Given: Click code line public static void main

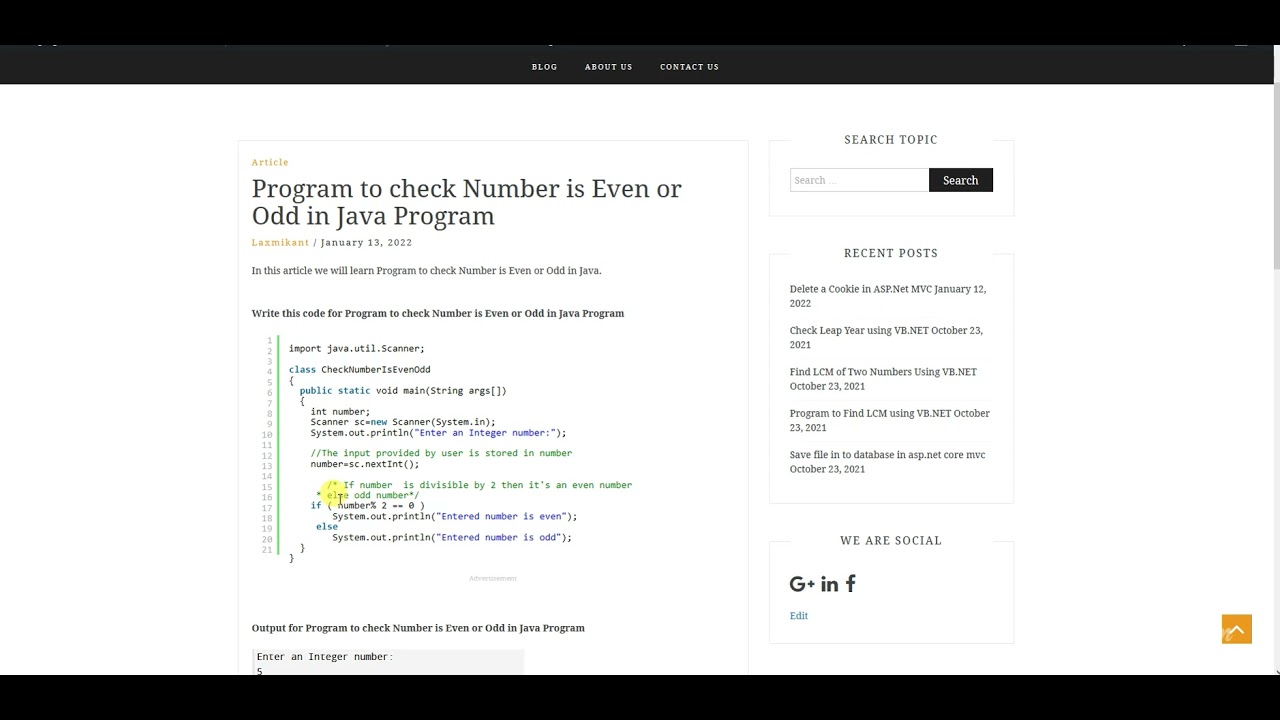Looking at the screenshot, I should pos(403,391).
